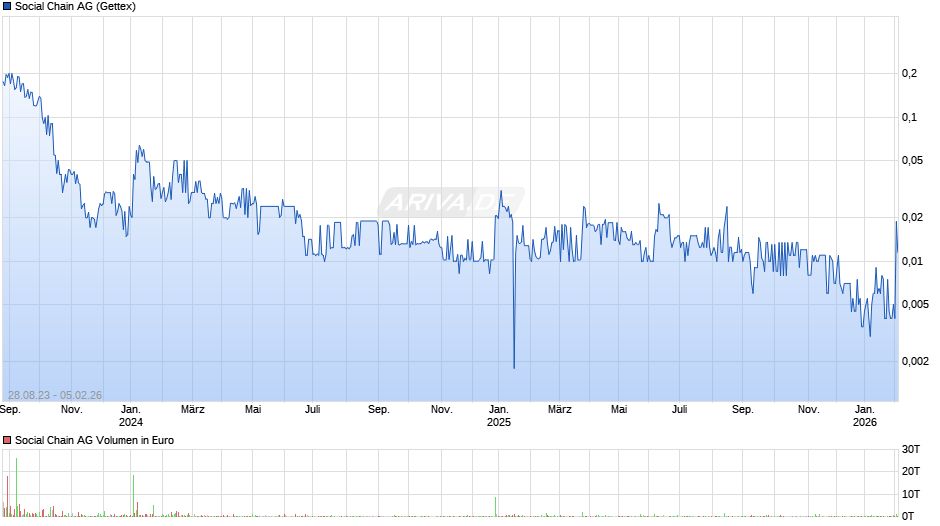Click the 0,2 price axis label
This screenshot has height=526, width=940.
(x=909, y=73)
